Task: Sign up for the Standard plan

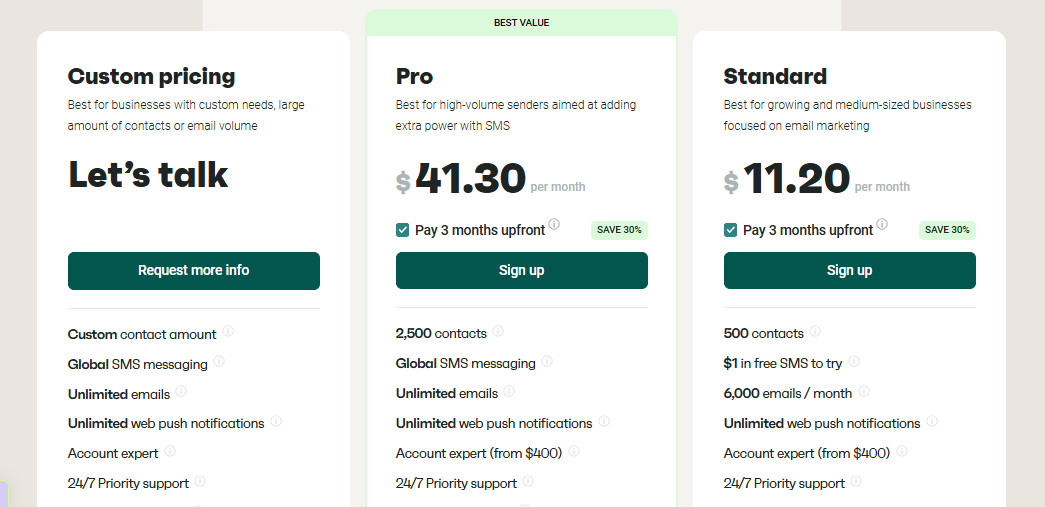Action: pos(850,270)
